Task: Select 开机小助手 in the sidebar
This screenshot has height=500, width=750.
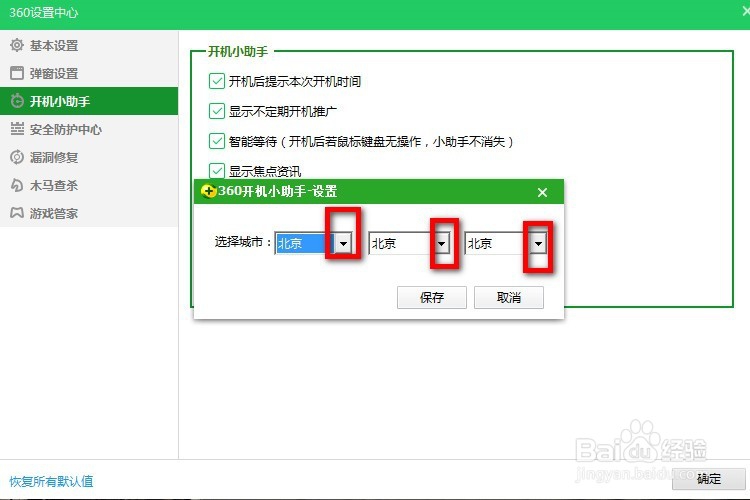Action: pyautogui.click(x=89, y=101)
